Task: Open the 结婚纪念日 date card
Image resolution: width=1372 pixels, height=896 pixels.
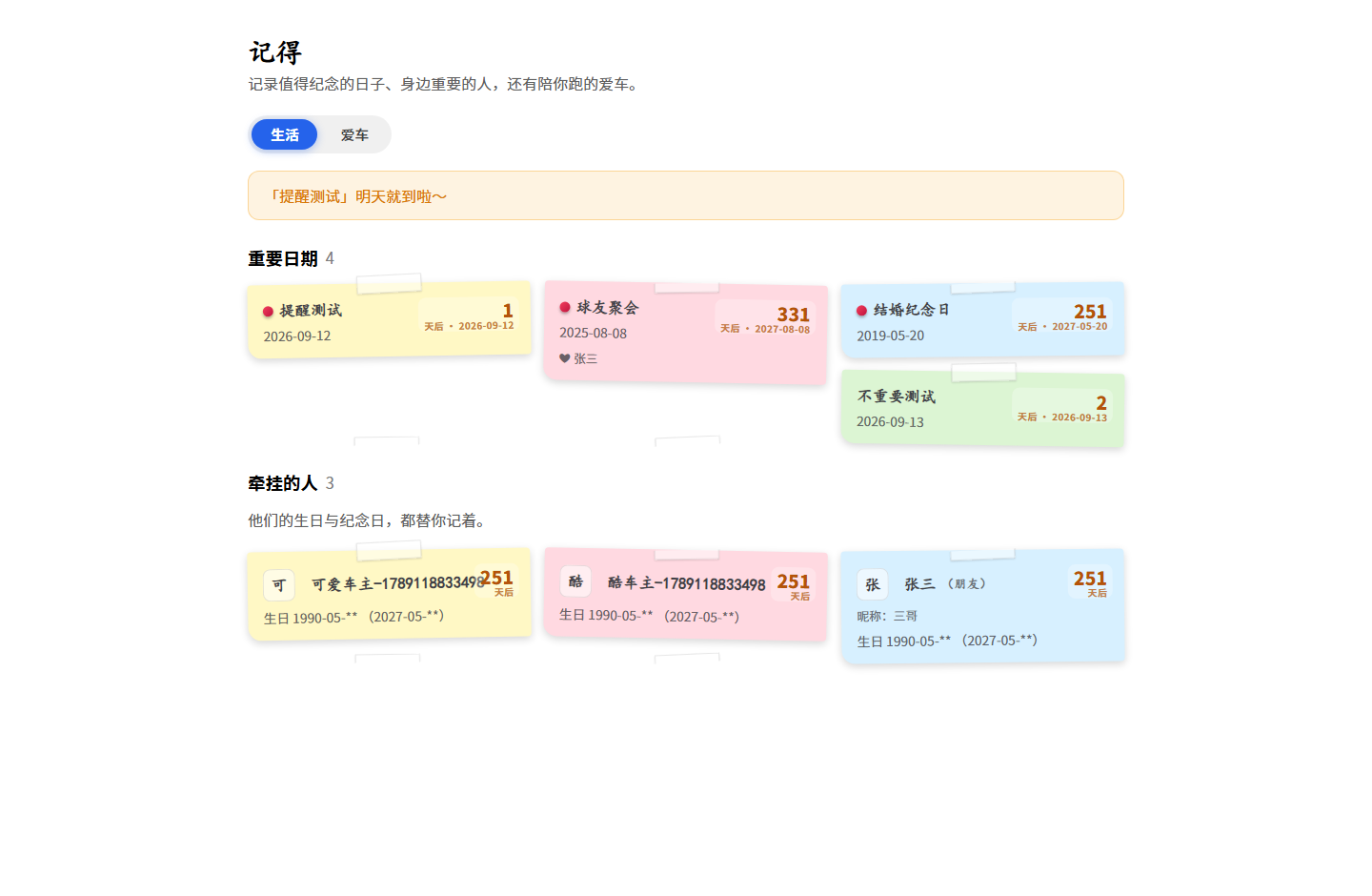Action: 982,319
